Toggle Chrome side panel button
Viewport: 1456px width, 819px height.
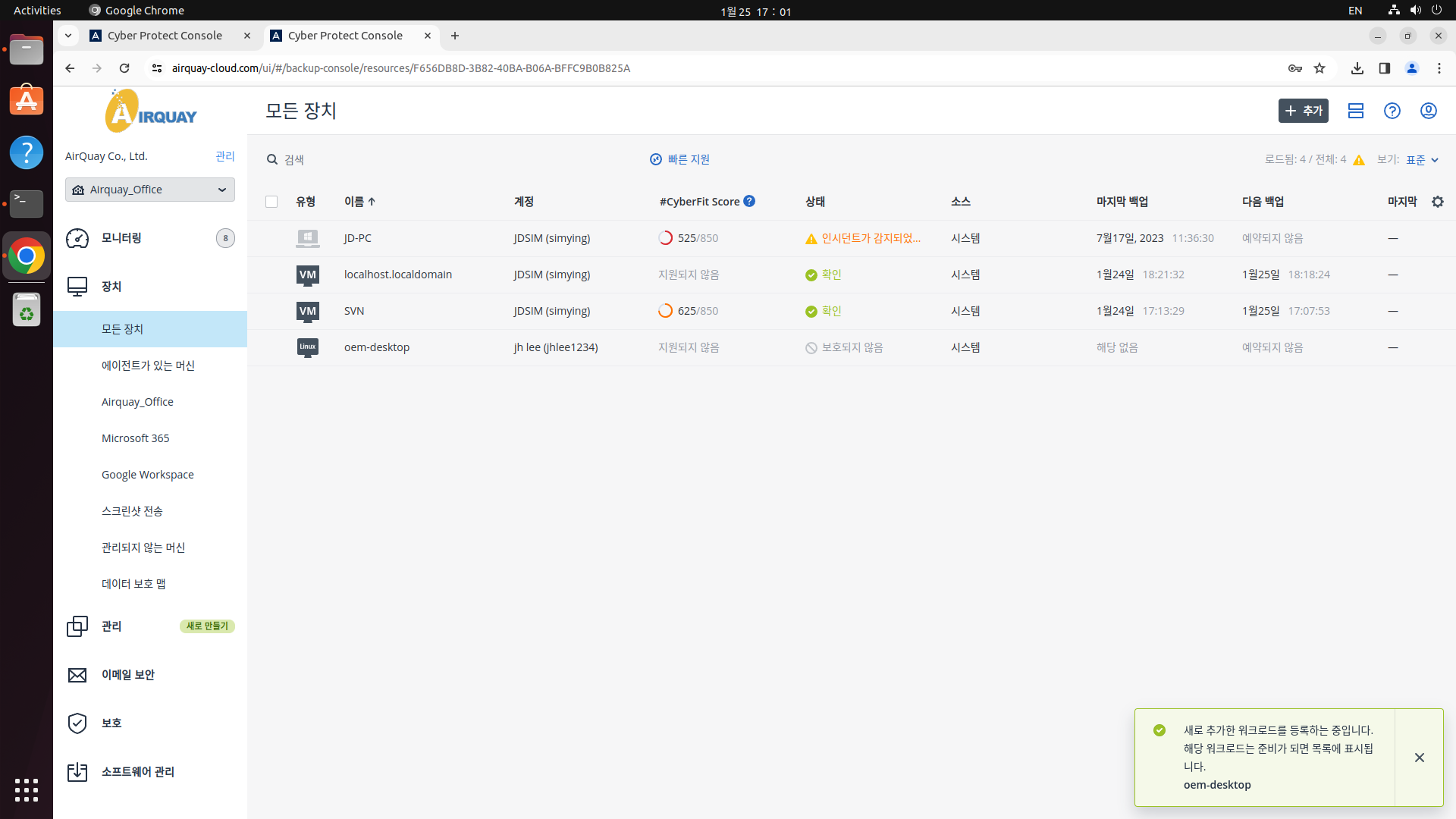tap(1384, 68)
